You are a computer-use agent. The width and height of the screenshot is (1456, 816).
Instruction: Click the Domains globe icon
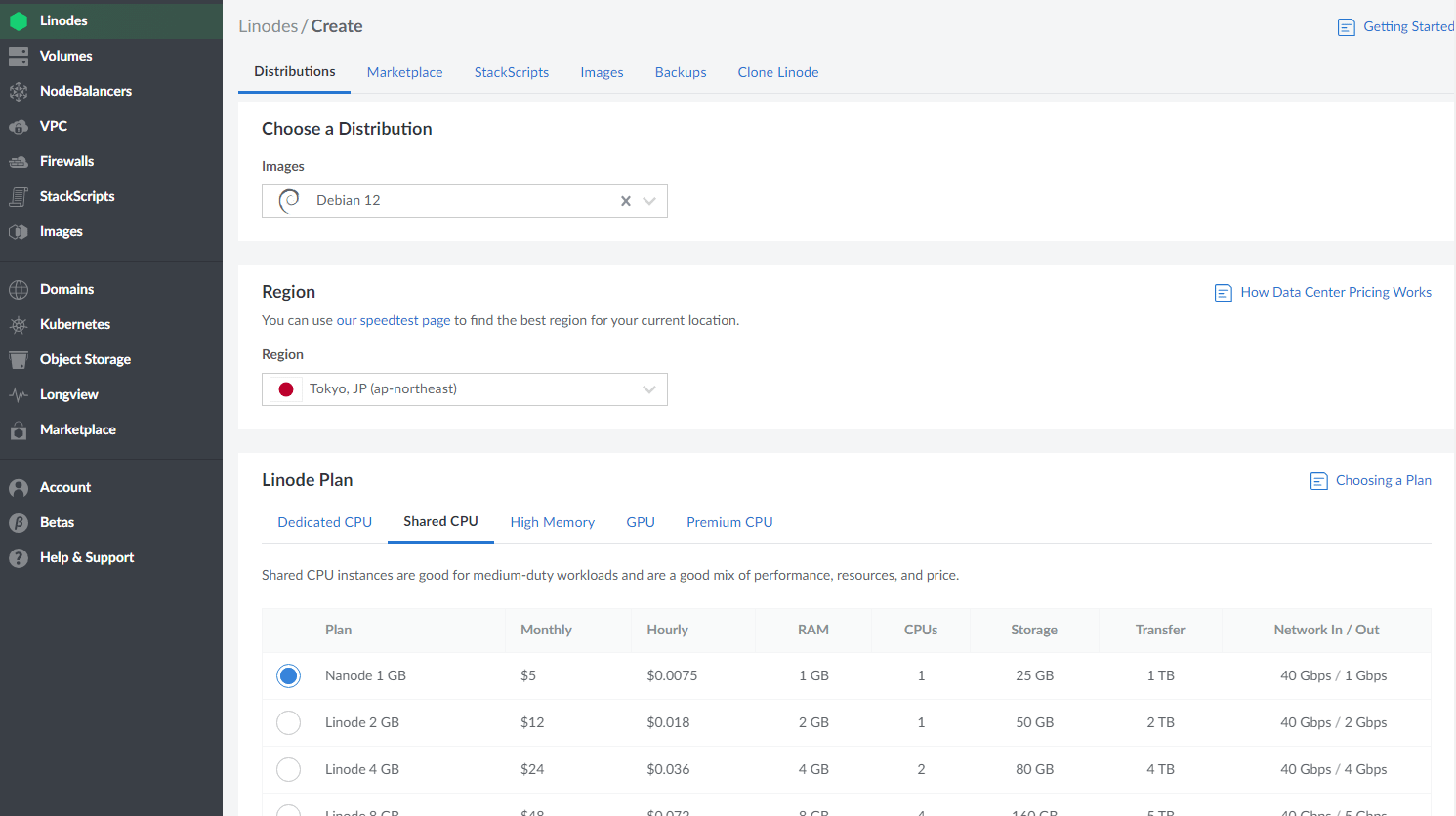[x=19, y=290]
